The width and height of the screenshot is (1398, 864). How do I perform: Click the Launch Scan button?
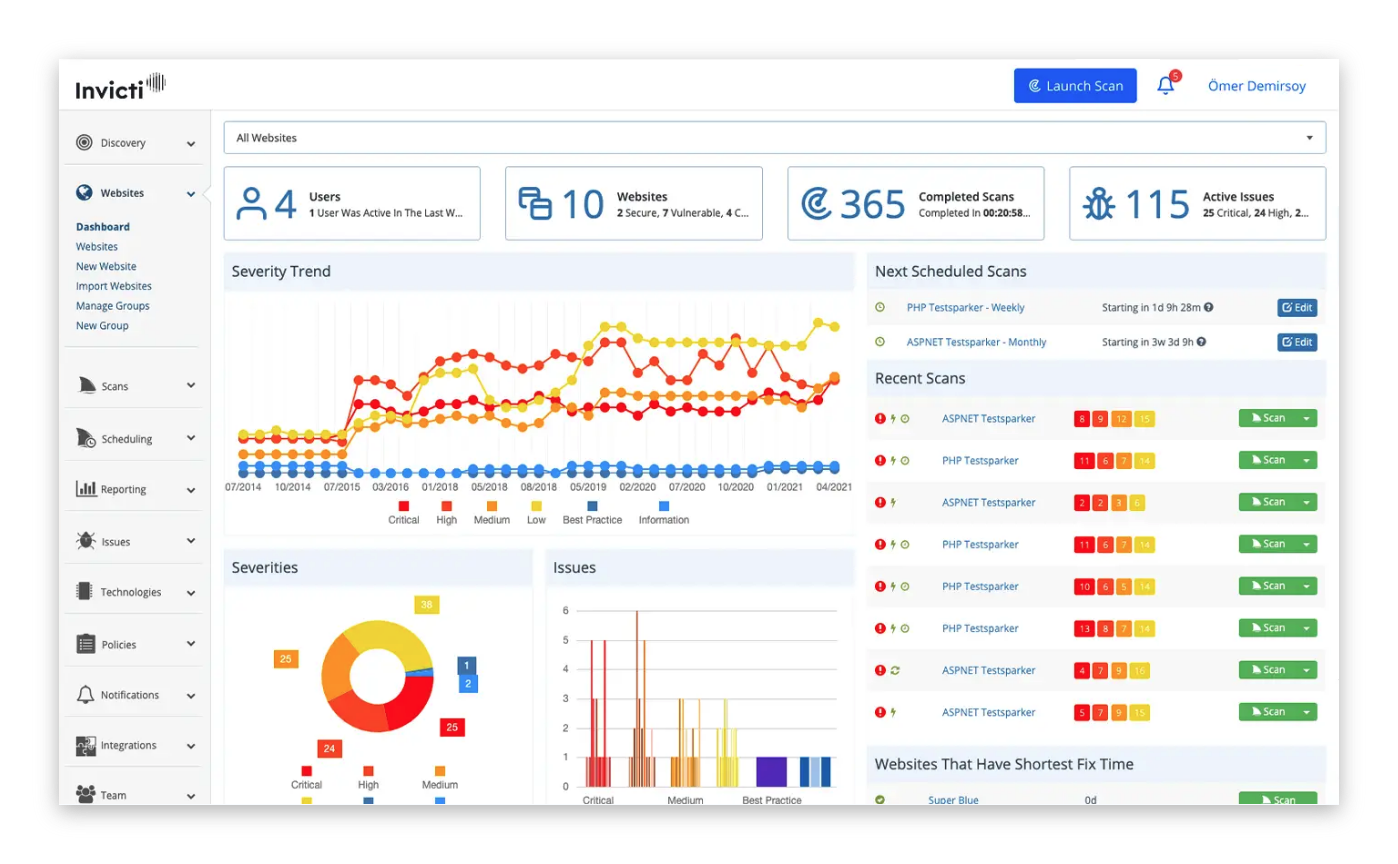tap(1075, 86)
